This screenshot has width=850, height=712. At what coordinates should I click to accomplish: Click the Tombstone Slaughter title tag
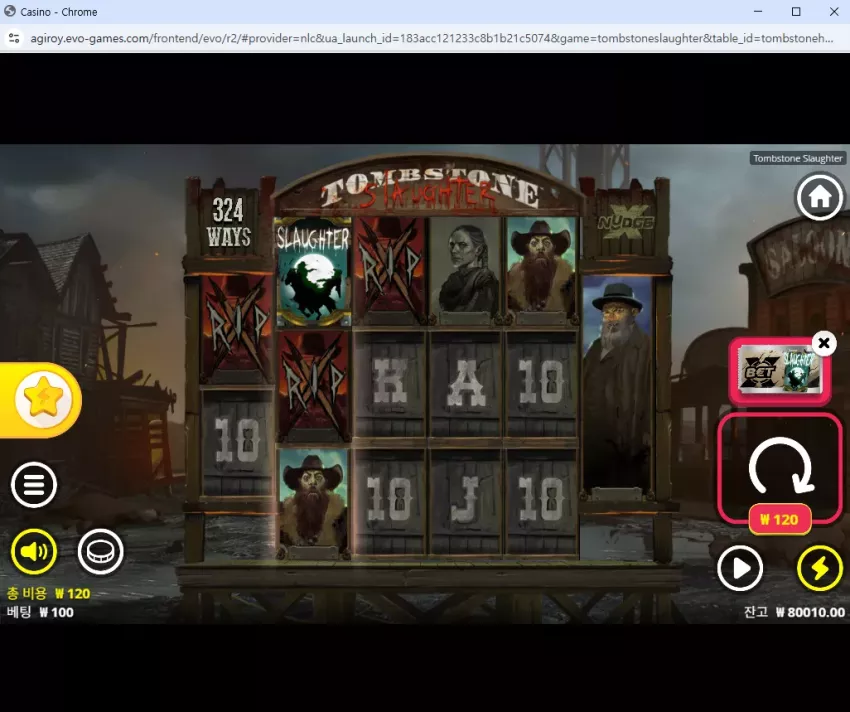798,158
